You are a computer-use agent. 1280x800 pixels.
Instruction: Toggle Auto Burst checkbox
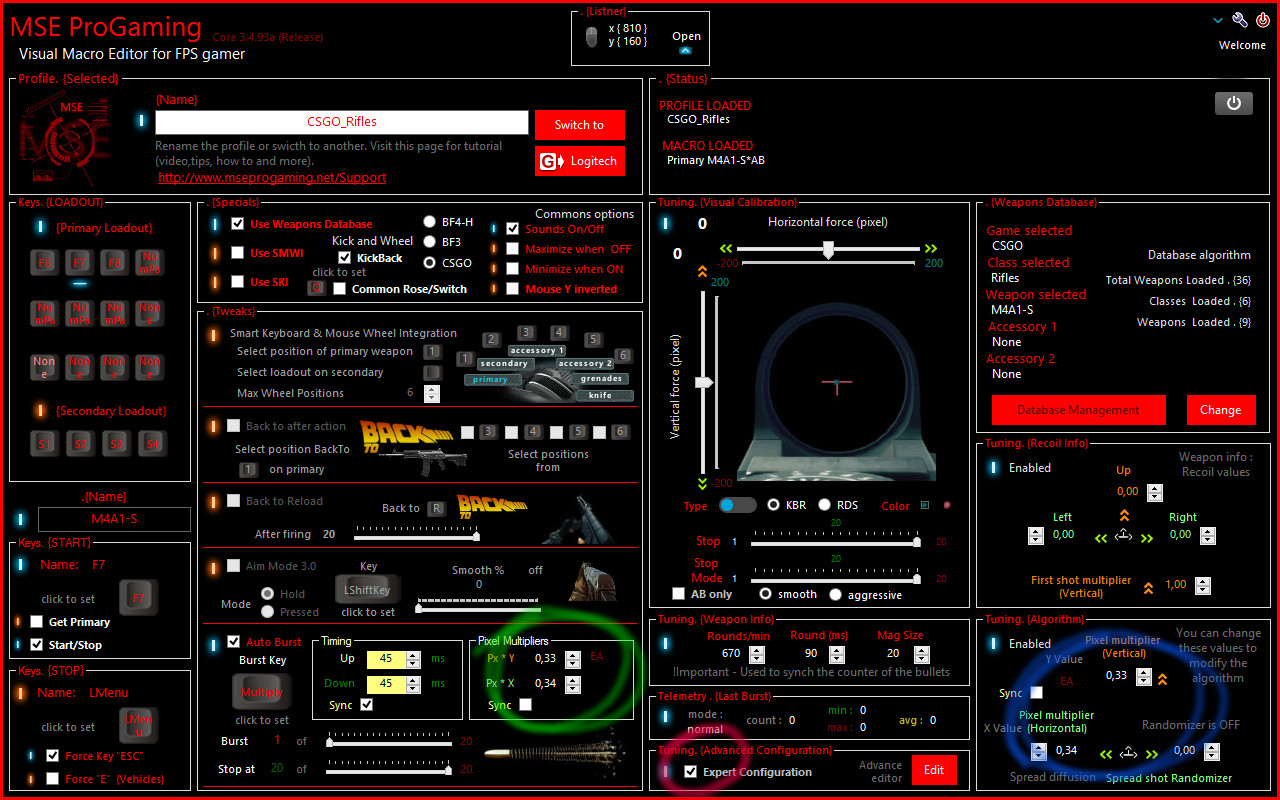point(234,641)
